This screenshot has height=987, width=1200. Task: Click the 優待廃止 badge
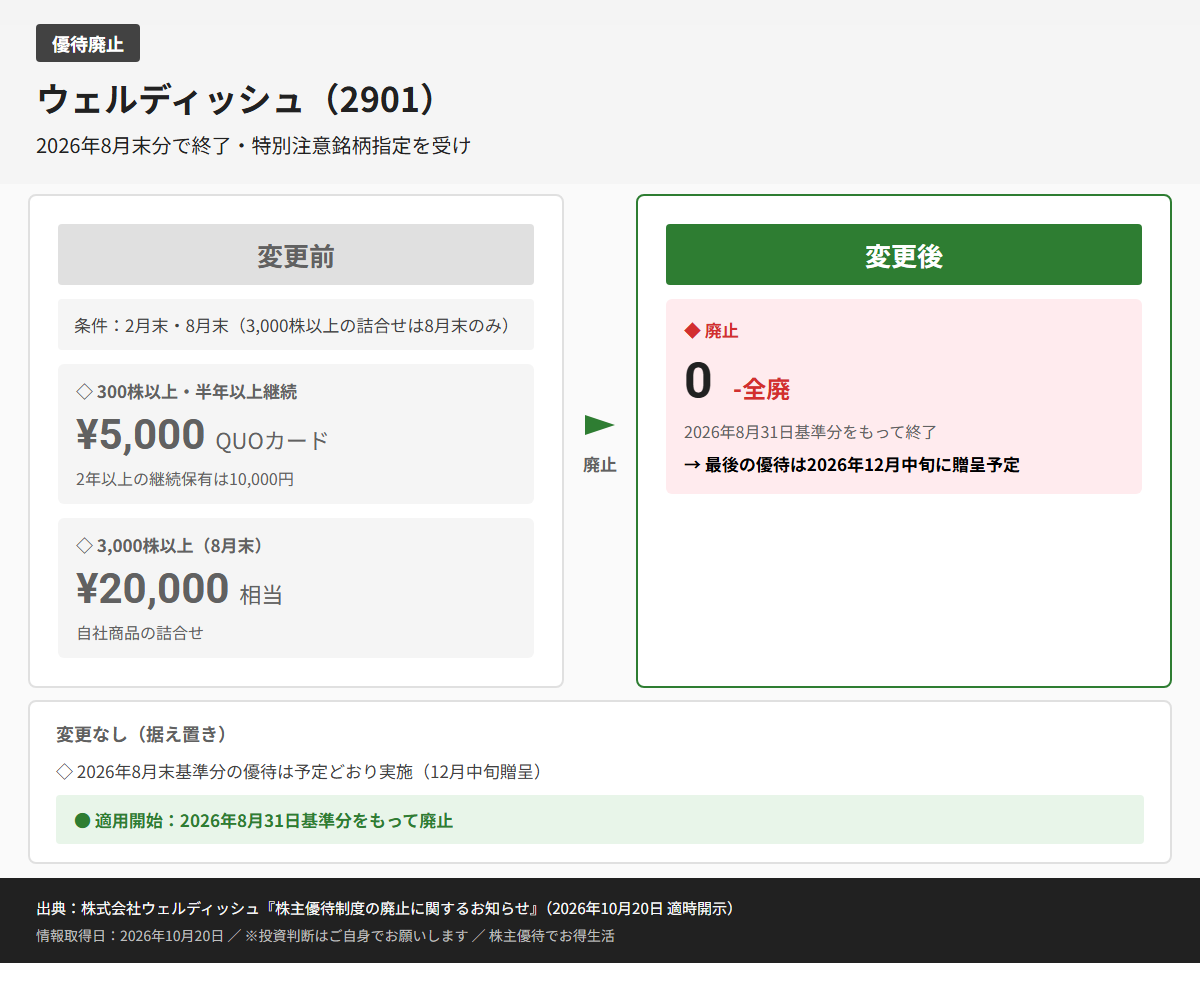(88, 43)
